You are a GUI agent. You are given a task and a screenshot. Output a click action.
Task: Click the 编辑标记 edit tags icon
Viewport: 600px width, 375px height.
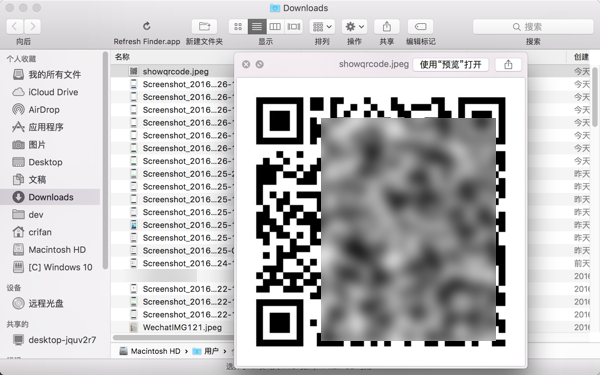421,26
